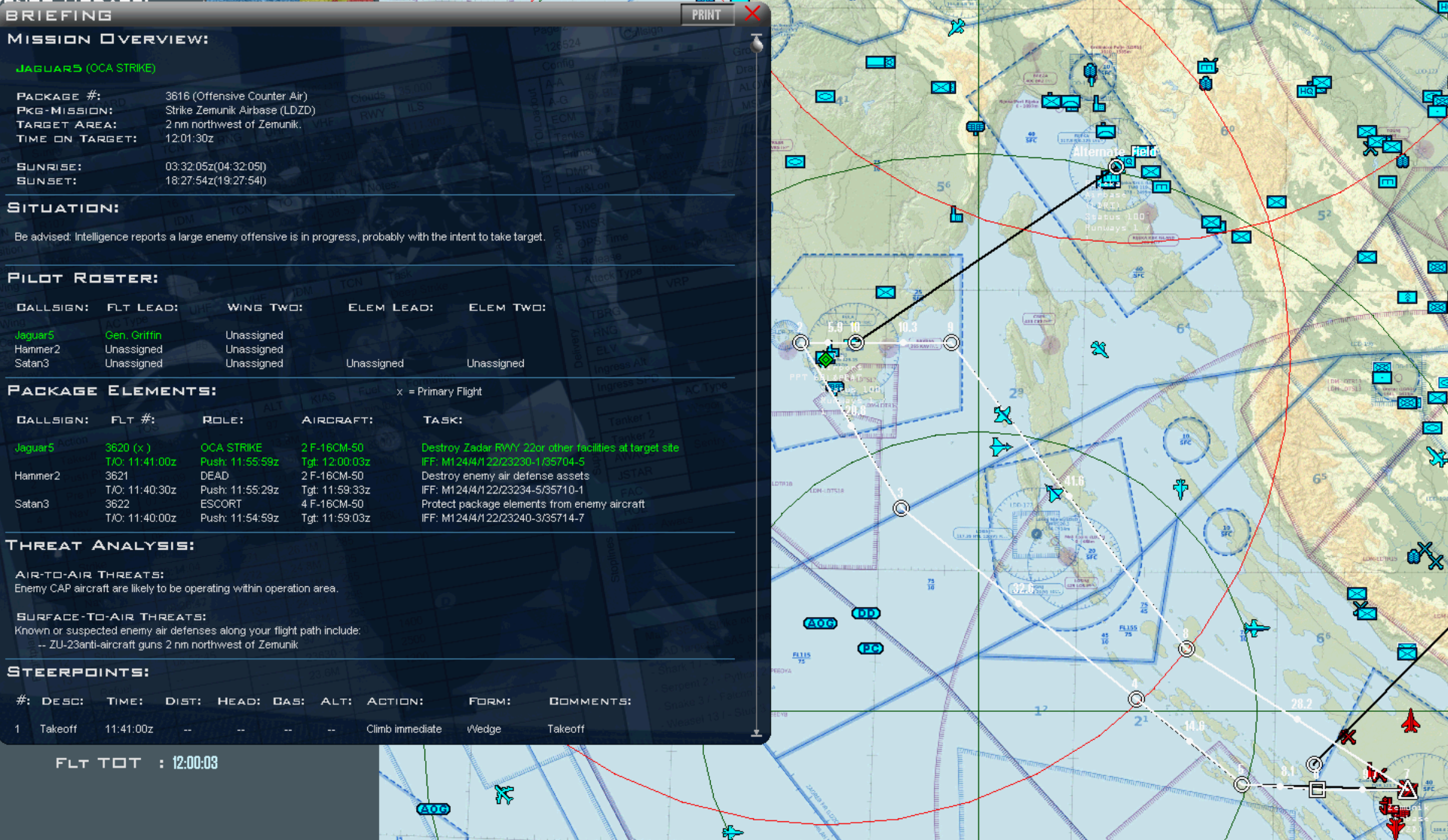
Task: Click flight number 3621 in Package Elements
Action: pyautogui.click(x=117, y=476)
